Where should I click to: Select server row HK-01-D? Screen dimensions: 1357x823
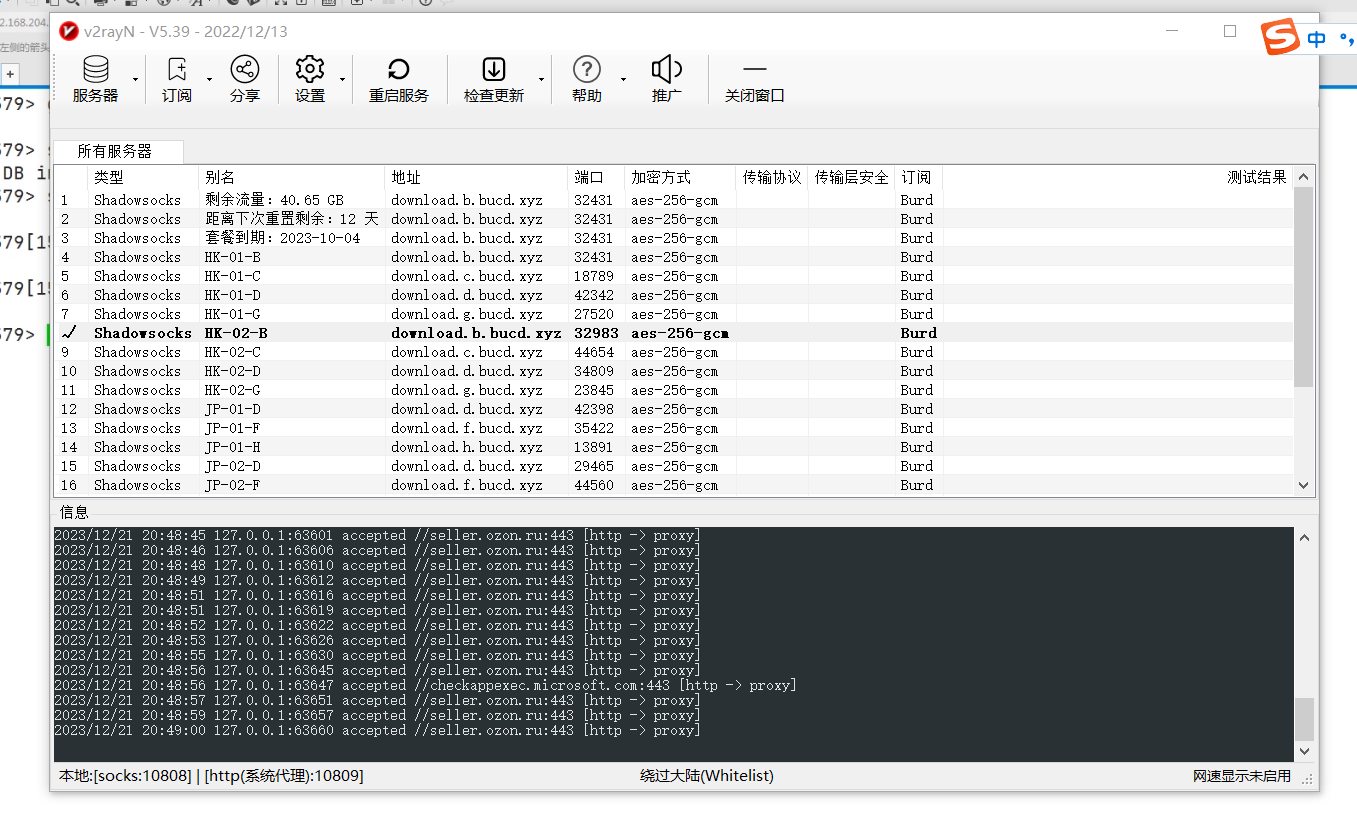click(x=673, y=295)
